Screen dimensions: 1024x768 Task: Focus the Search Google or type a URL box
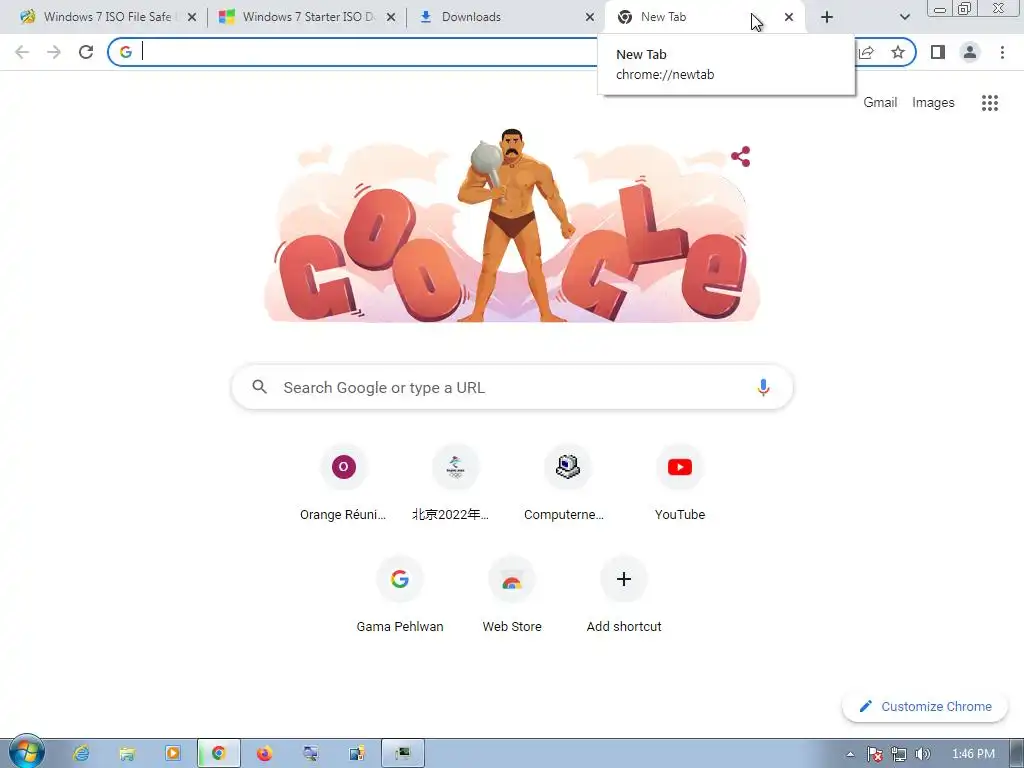point(512,387)
